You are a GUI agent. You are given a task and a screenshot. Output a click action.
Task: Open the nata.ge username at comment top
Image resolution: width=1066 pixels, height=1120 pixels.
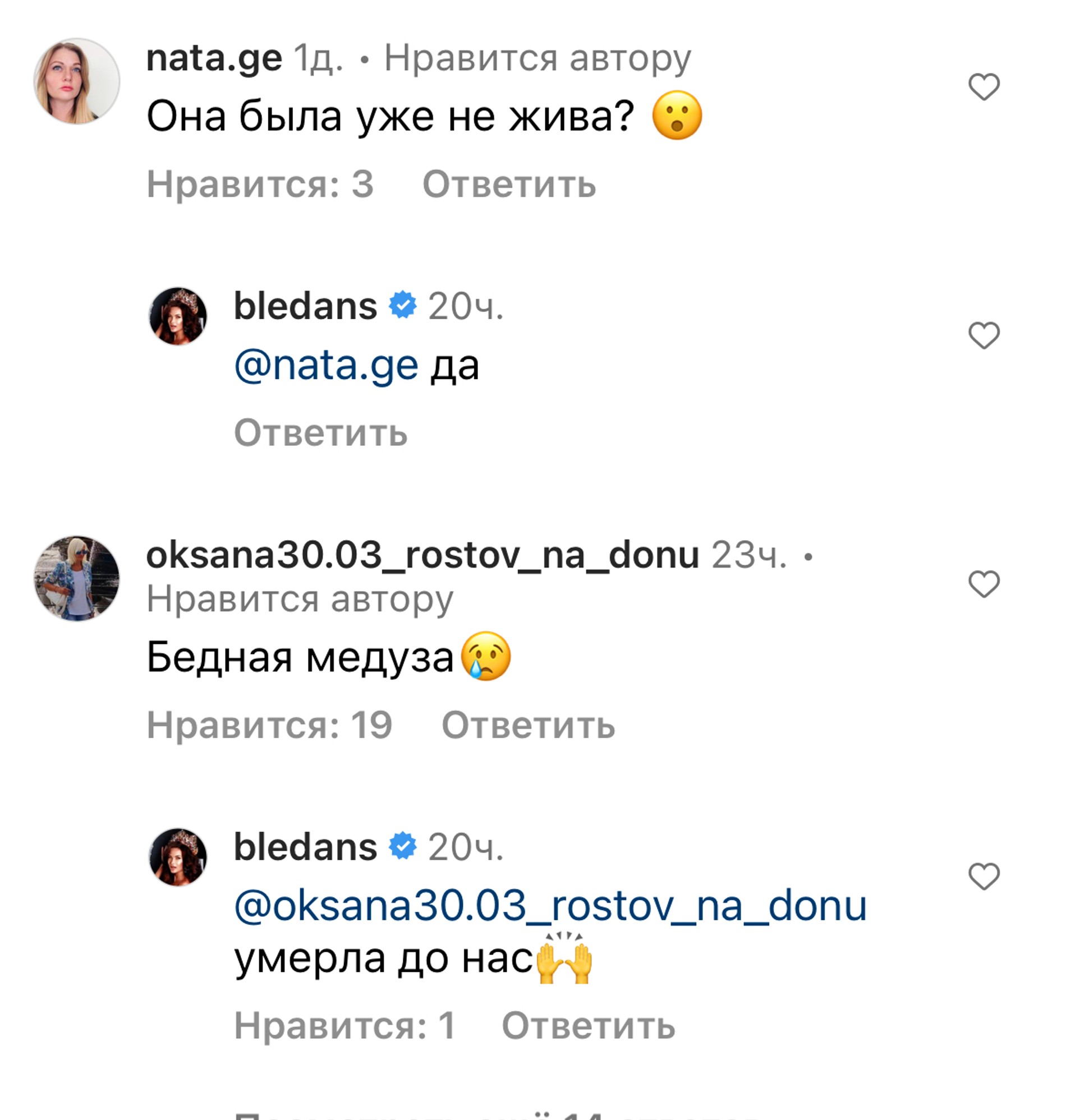[x=214, y=58]
